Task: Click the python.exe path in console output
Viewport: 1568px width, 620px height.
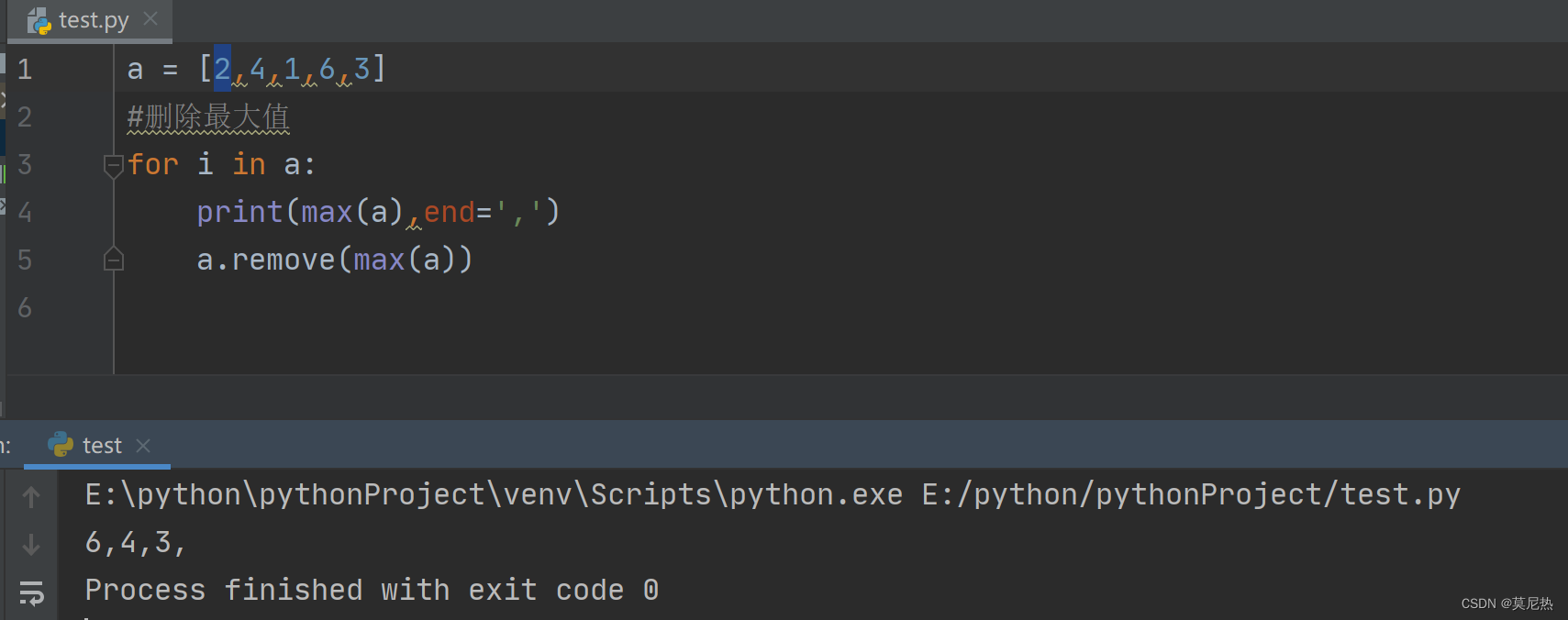Action: [x=494, y=495]
